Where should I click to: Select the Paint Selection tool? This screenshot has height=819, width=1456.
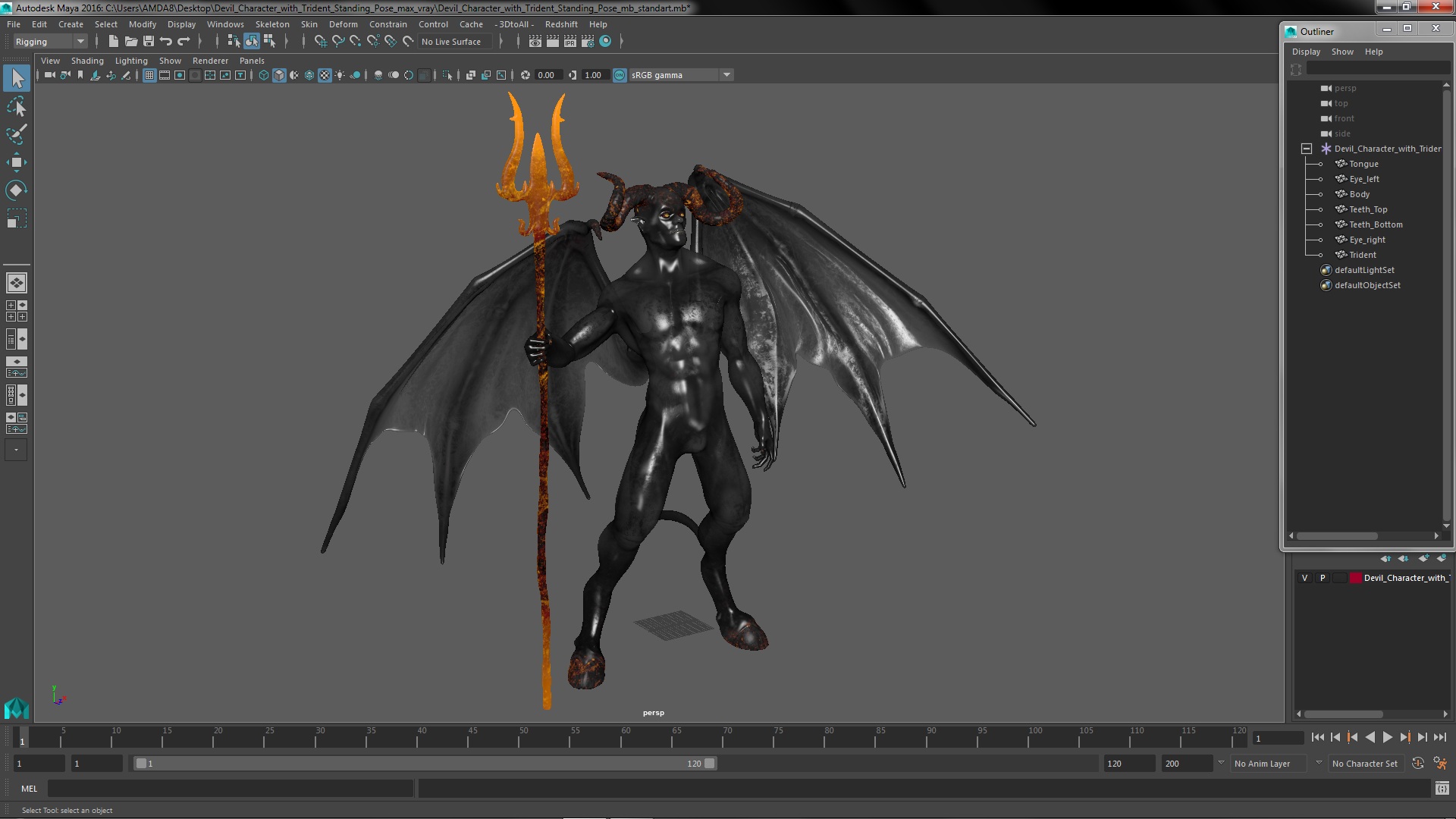(16, 134)
